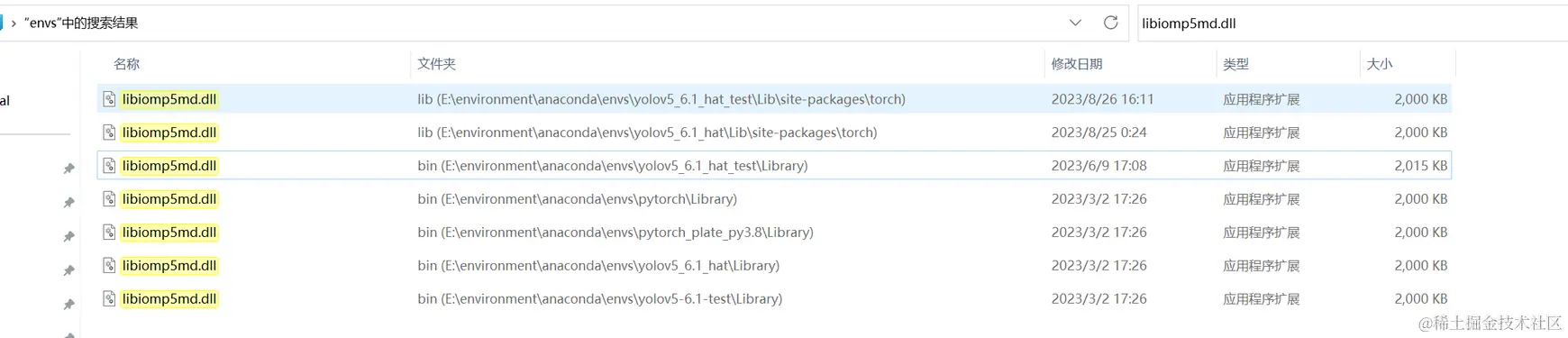Click the dll file icon in yolov5-6.1-test row

109,299
